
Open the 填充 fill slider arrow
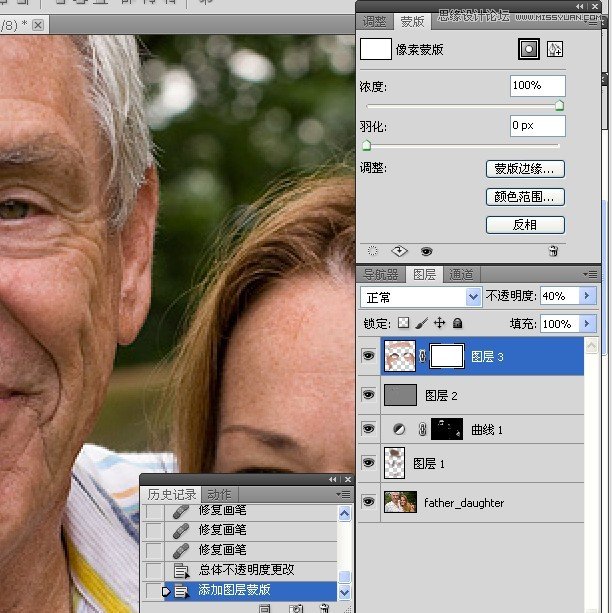coord(587,323)
